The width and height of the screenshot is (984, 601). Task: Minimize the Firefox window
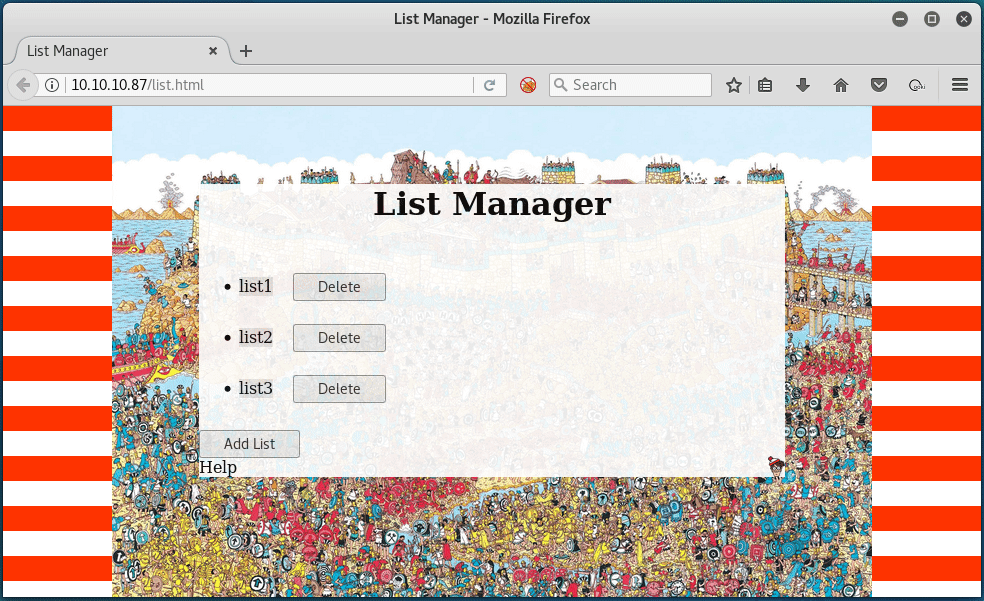pos(900,19)
